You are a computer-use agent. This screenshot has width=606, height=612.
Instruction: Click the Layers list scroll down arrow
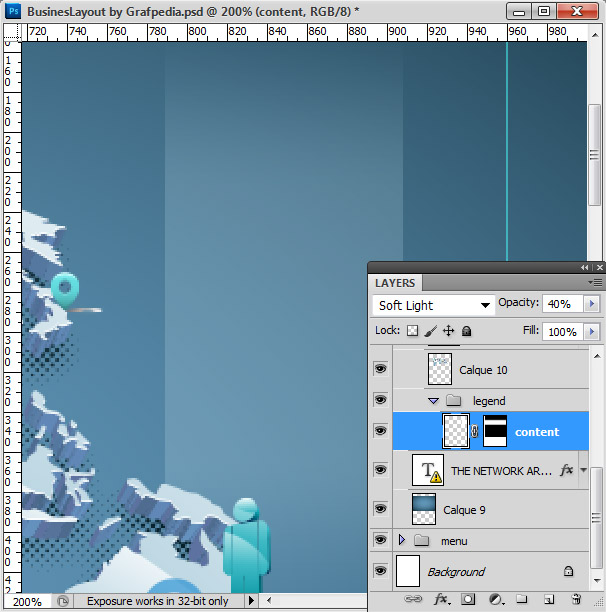(597, 581)
